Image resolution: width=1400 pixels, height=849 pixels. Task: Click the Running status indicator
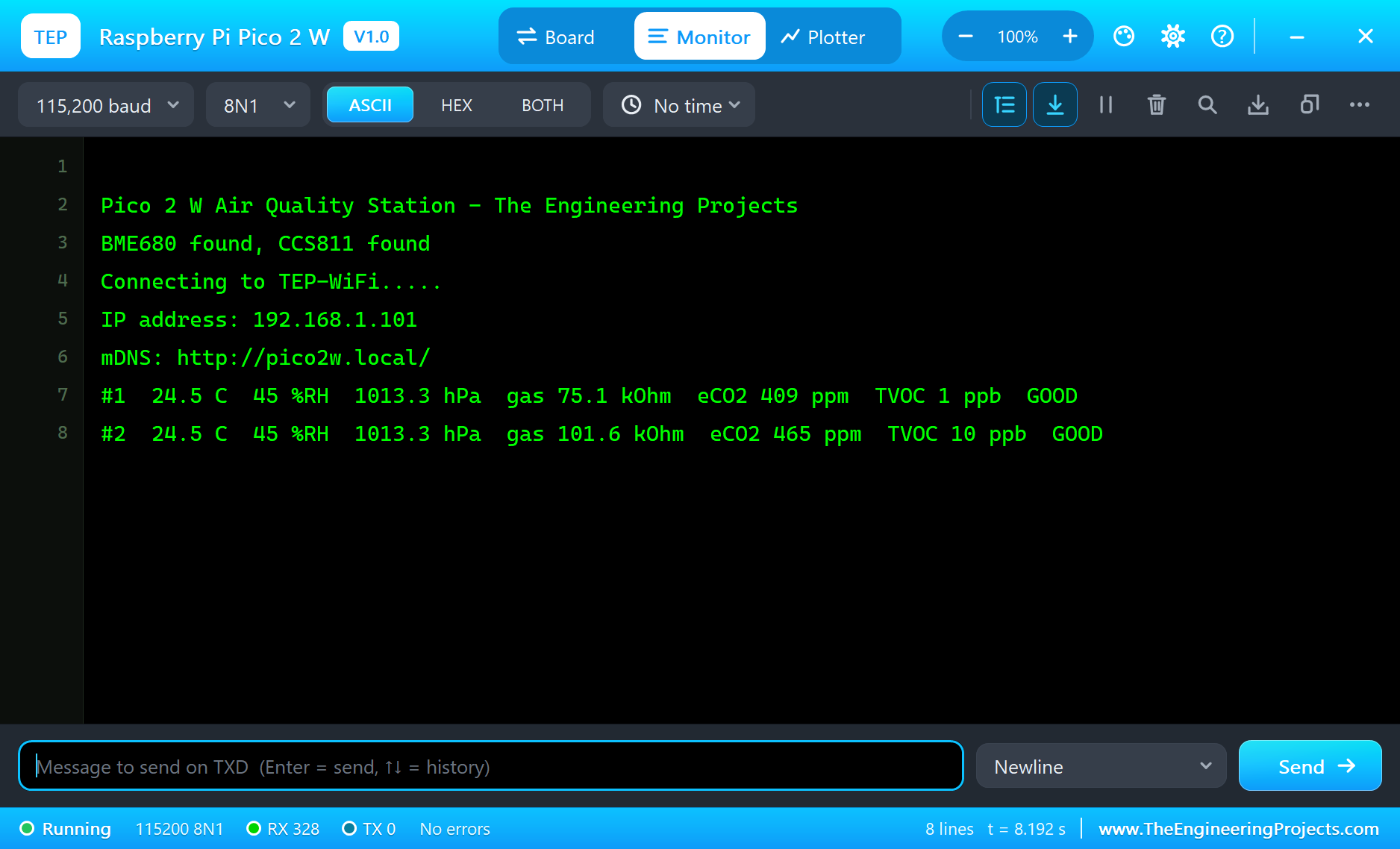pyautogui.click(x=66, y=829)
